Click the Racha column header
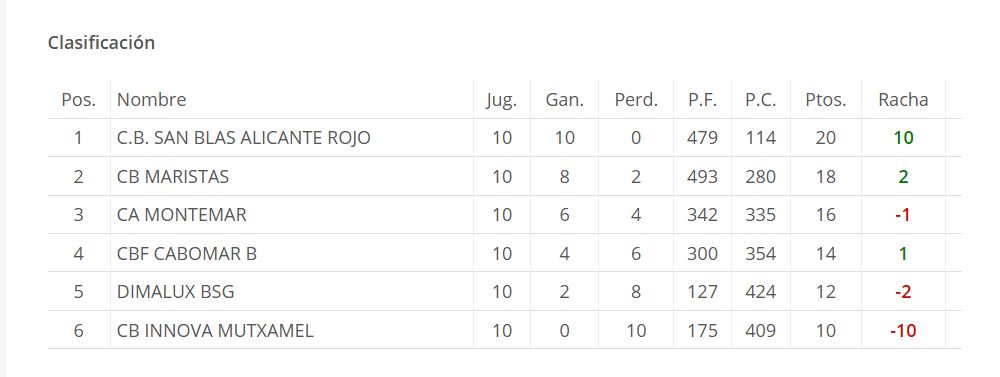 903,100
